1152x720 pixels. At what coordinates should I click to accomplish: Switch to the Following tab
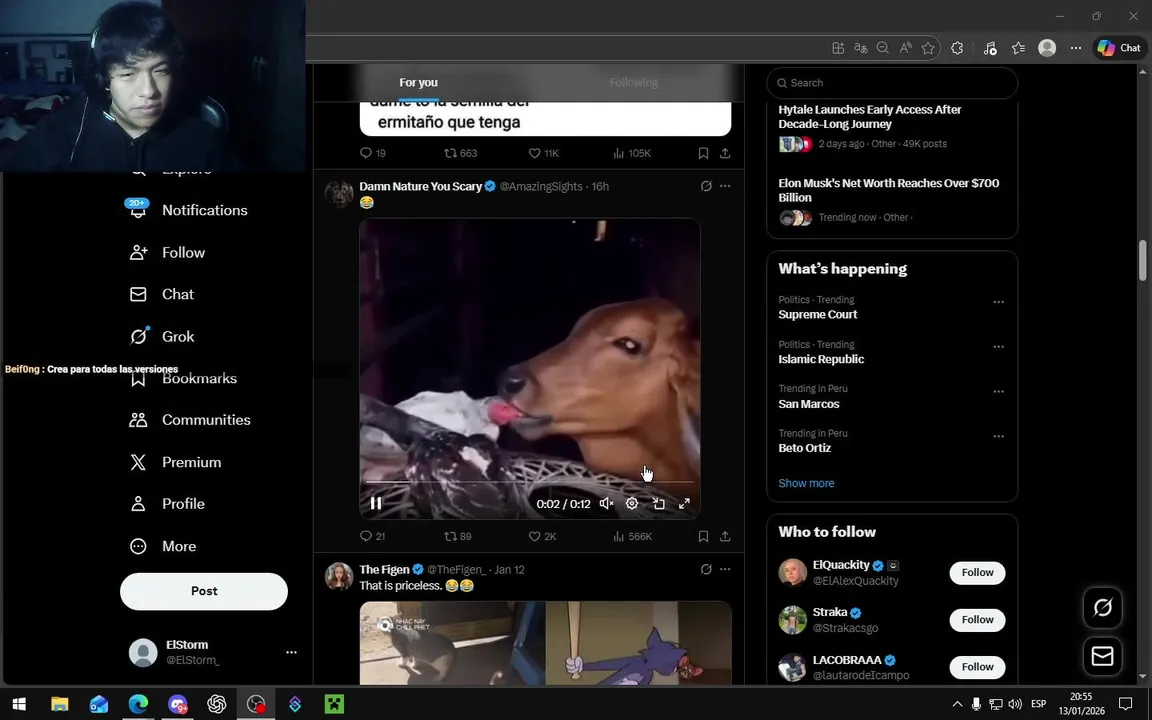[633, 82]
